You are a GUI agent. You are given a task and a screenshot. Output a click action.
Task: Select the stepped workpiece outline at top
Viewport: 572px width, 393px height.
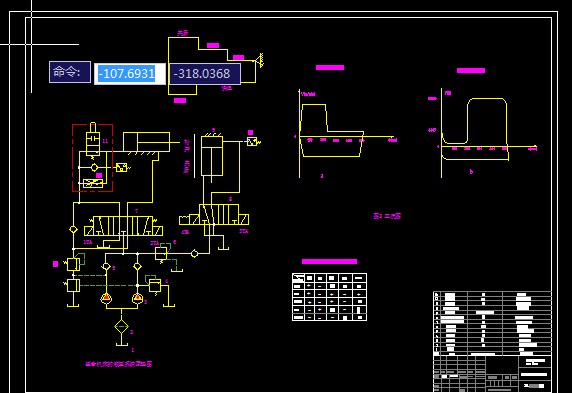coord(213,66)
